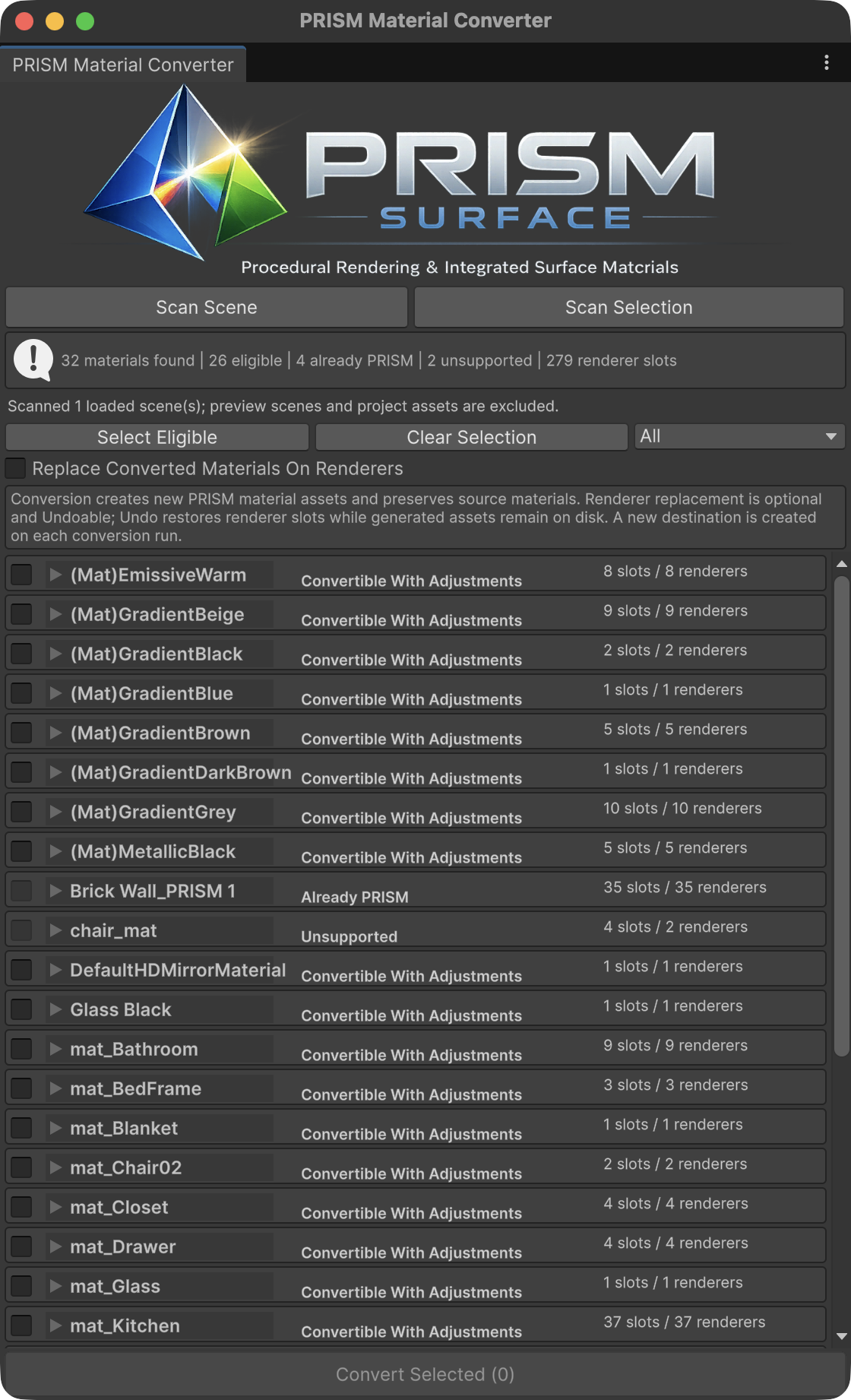
Task: Check the mat_Blanket checkbox
Action: pos(21,1128)
